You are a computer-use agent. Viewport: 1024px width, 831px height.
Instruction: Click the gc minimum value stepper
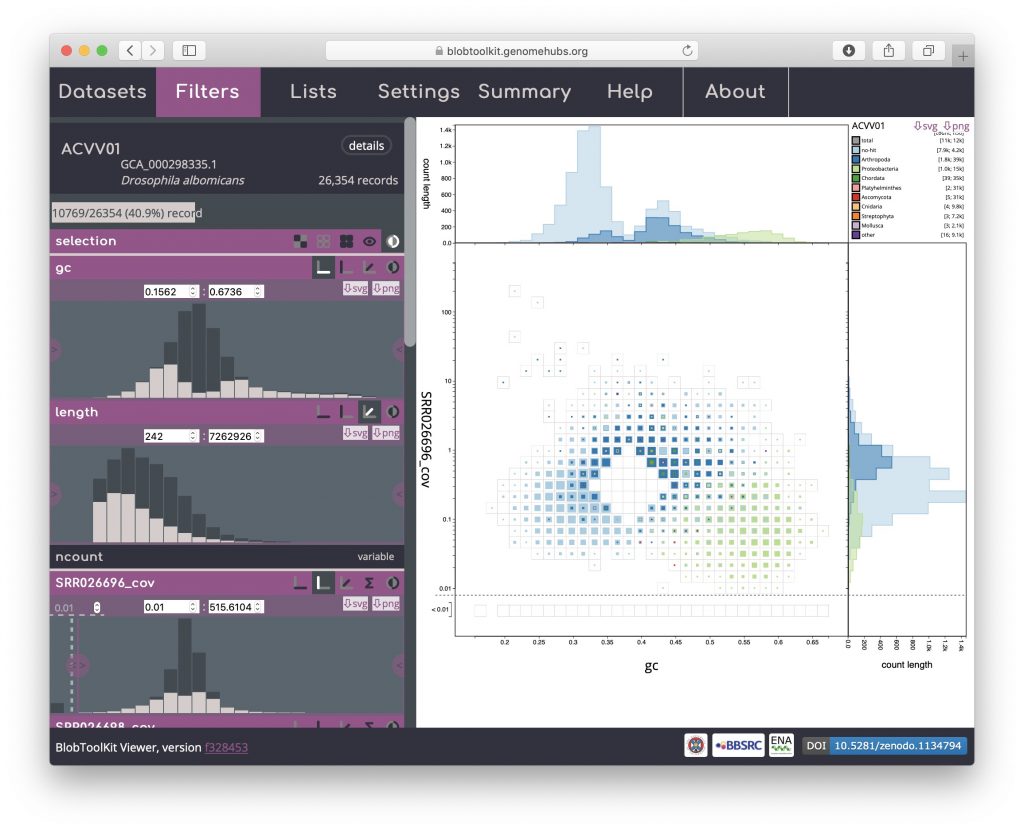[x=193, y=291]
